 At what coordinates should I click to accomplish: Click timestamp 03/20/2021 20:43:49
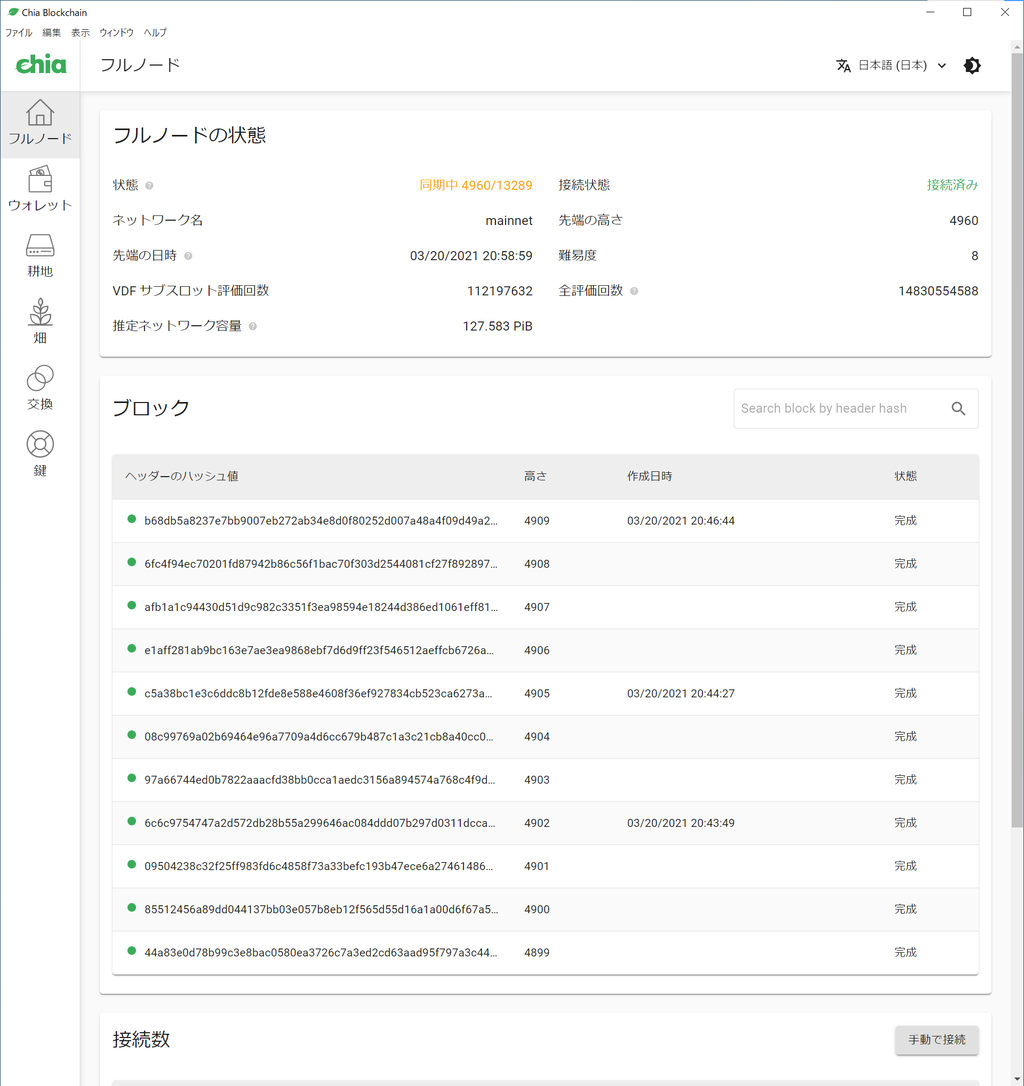tap(681, 823)
